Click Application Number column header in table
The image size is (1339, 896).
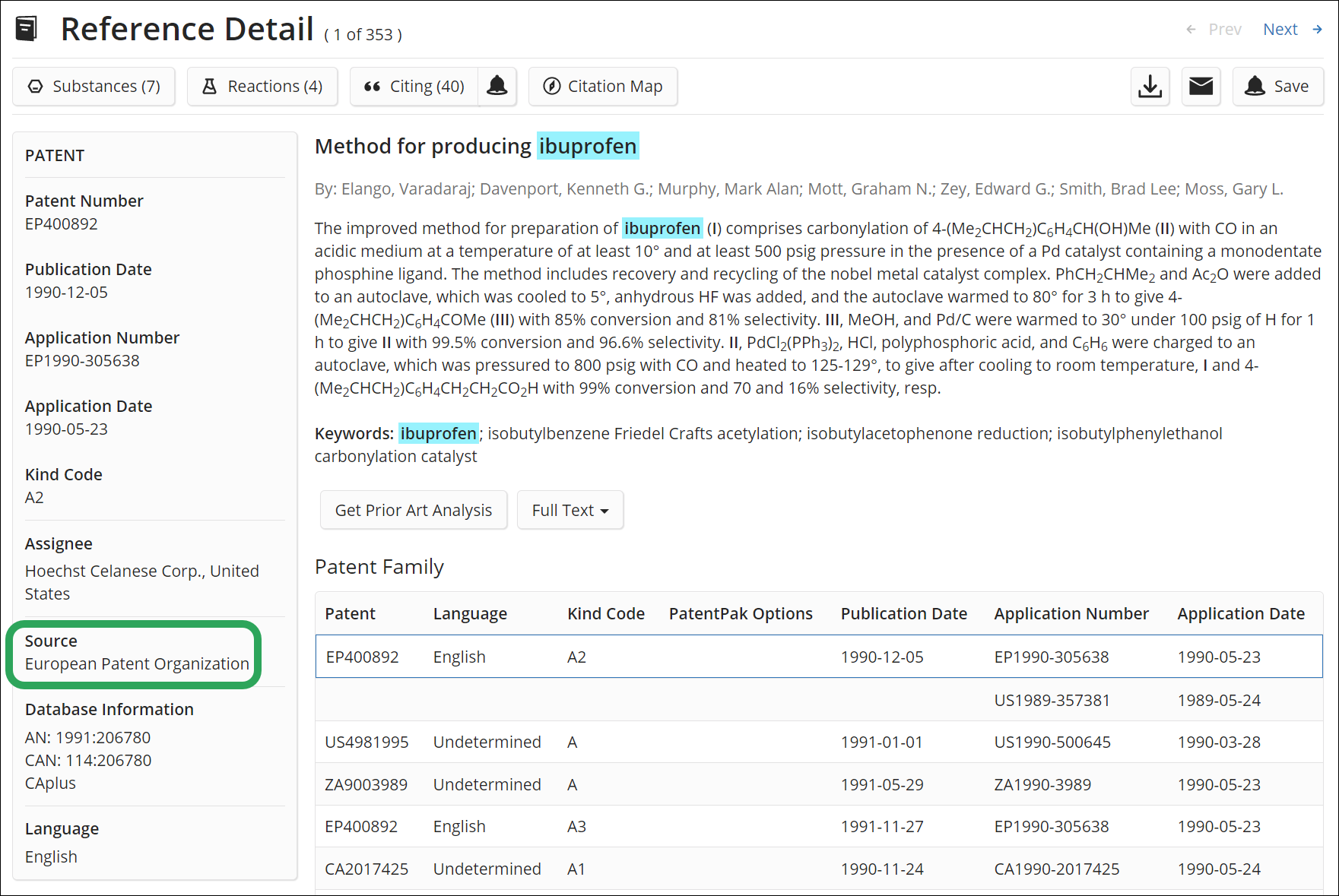point(1071,613)
